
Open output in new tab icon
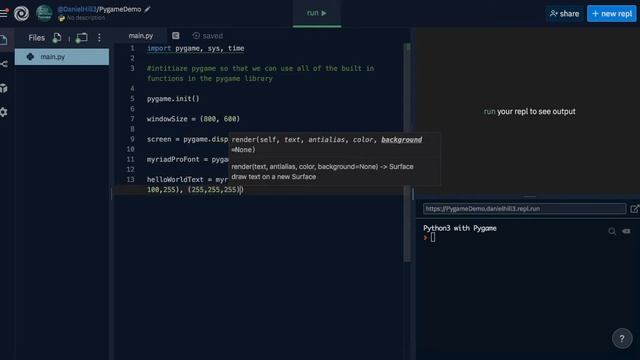(634, 209)
